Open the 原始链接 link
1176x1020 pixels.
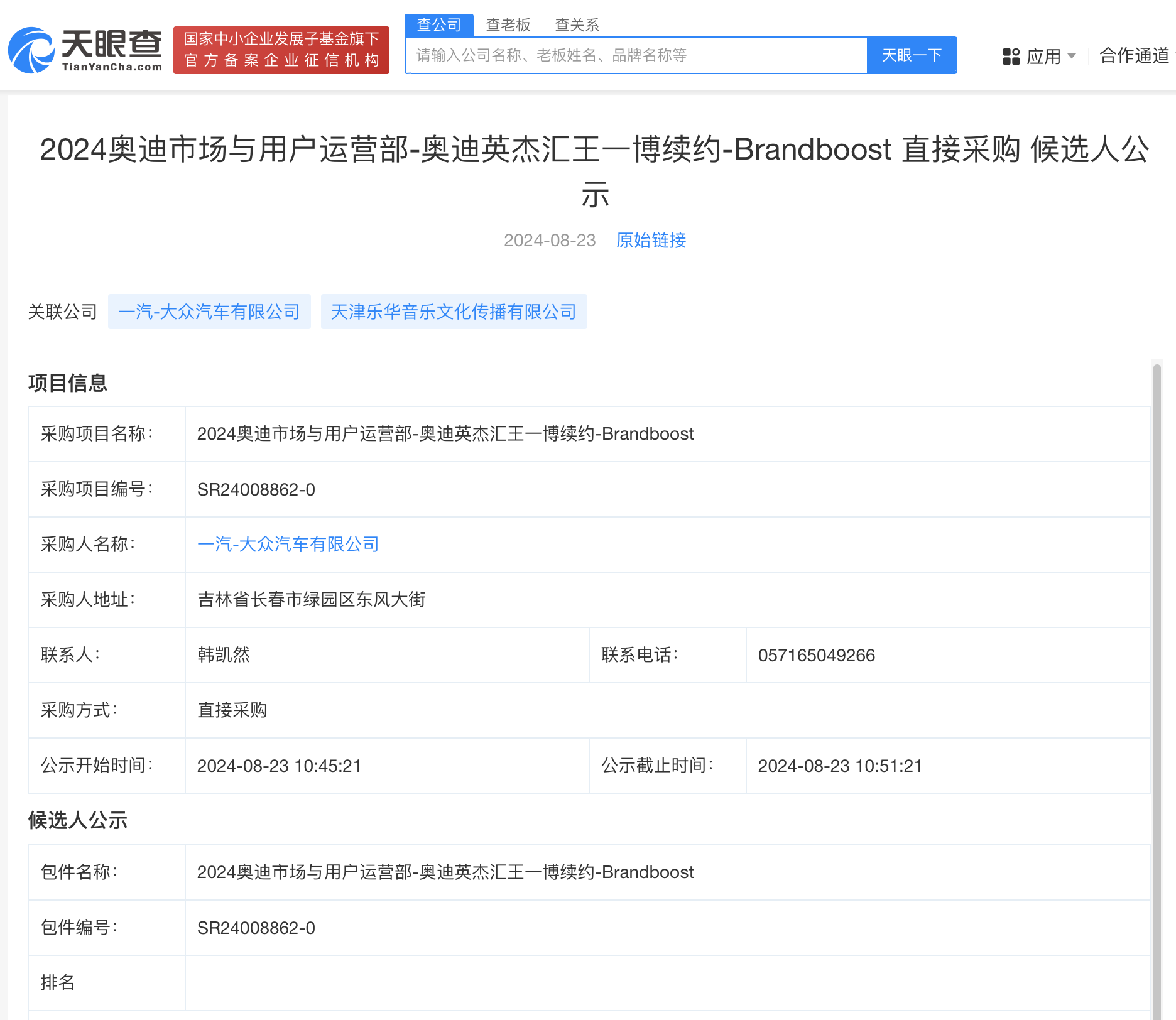point(651,241)
